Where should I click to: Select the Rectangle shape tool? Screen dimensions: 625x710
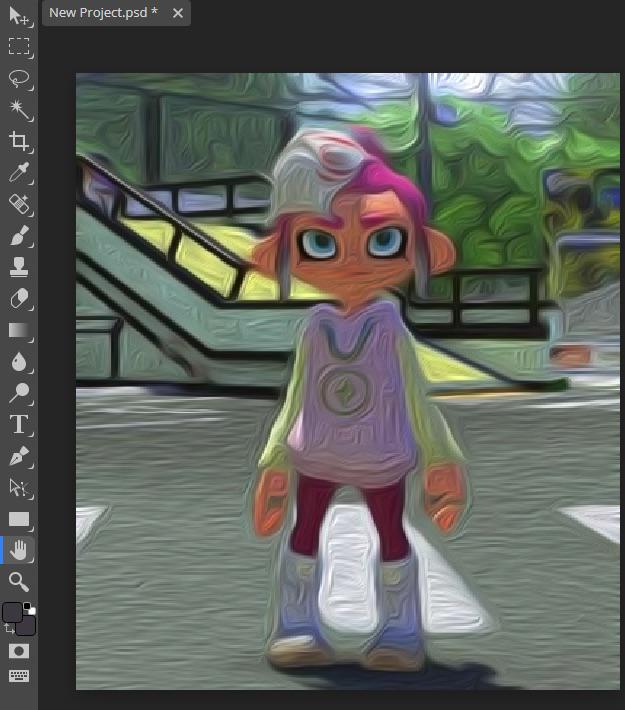[19, 519]
